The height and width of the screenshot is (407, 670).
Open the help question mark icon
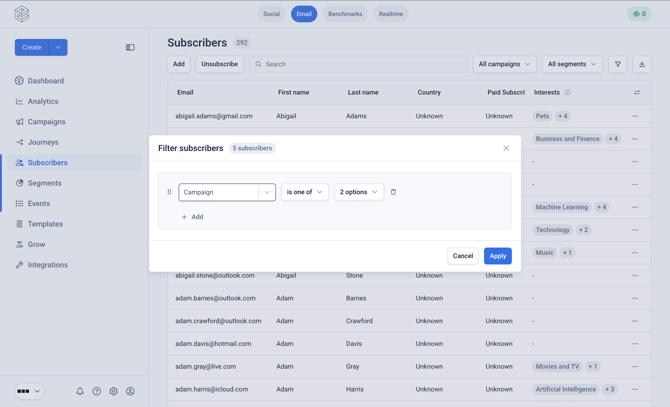[97, 391]
